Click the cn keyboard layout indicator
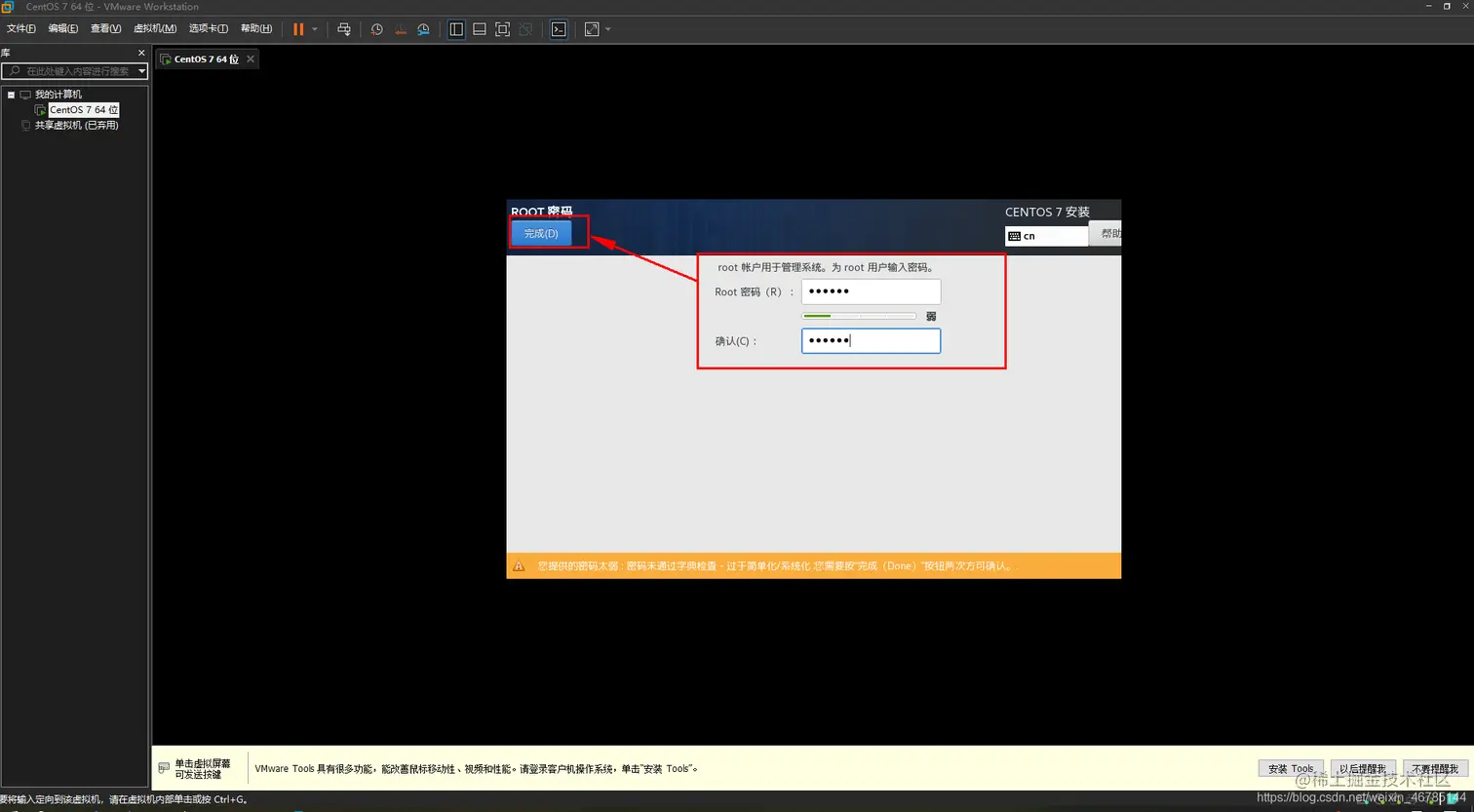1474x812 pixels. pyautogui.click(x=1046, y=236)
